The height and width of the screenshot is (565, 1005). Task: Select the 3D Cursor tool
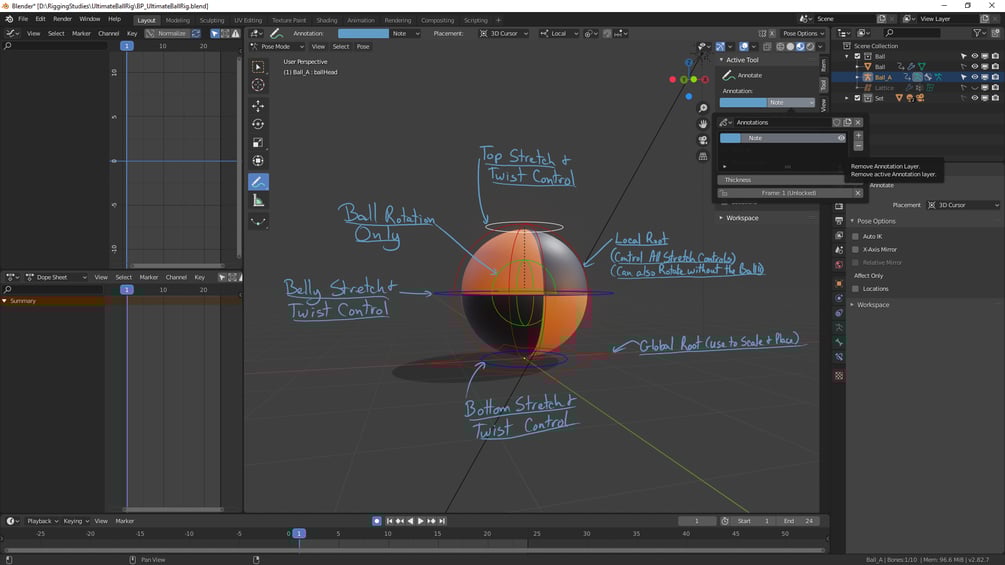[x=258, y=85]
